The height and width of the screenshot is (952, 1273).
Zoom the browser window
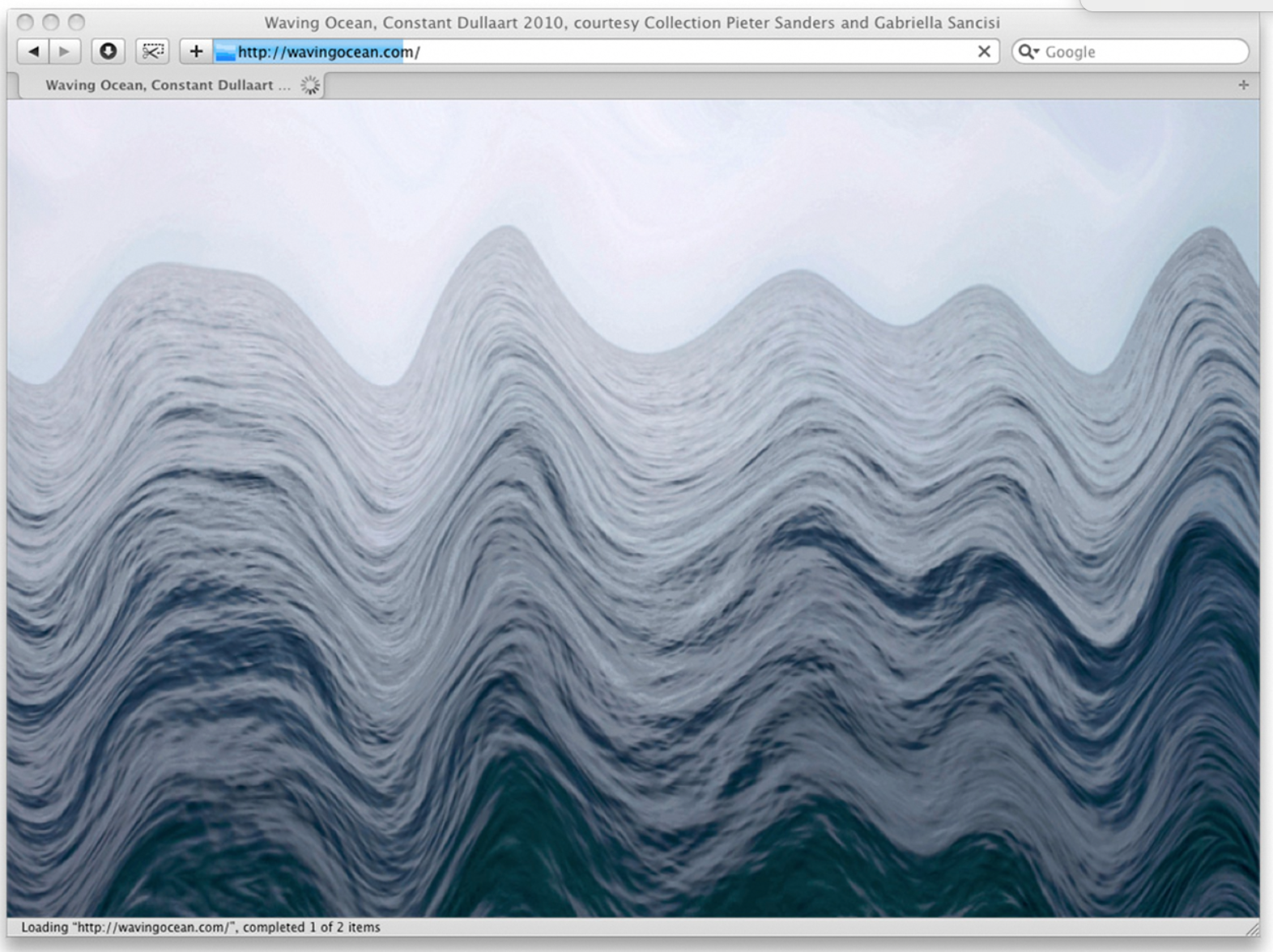click(76, 22)
